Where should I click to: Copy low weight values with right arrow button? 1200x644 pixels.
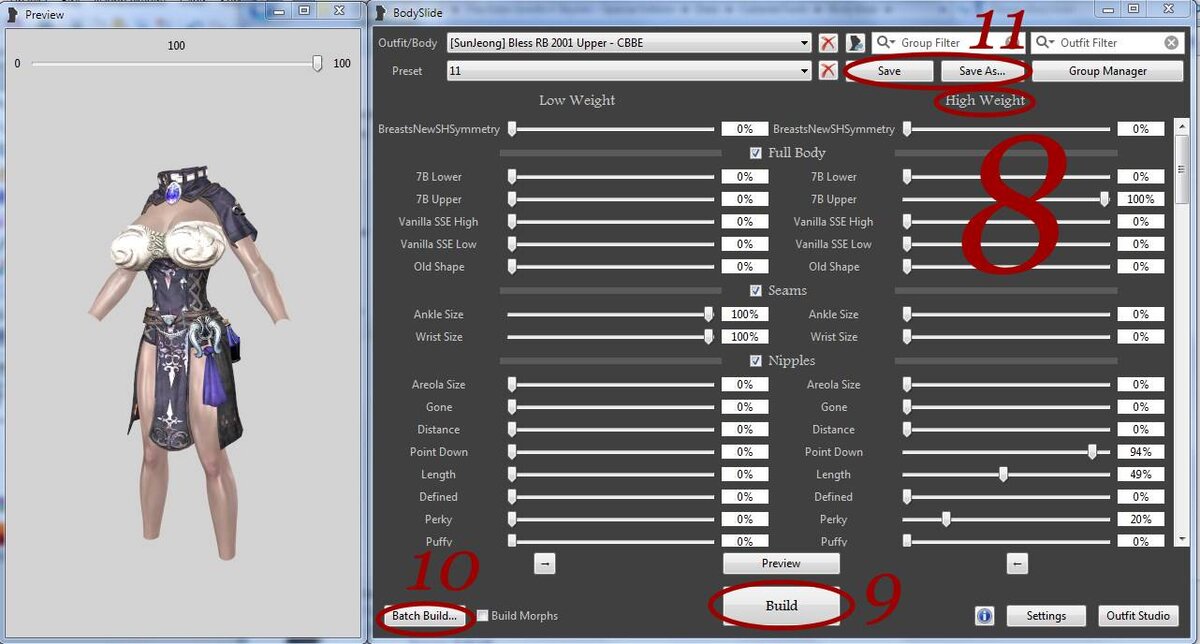click(x=544, y=564)
